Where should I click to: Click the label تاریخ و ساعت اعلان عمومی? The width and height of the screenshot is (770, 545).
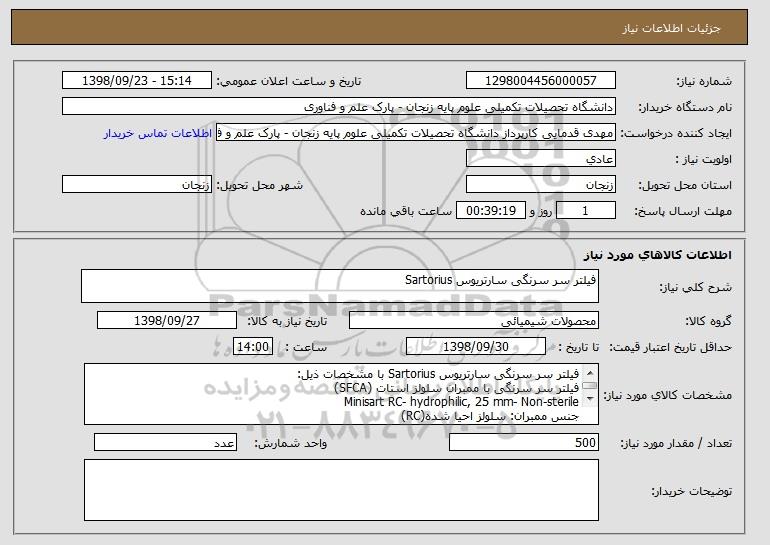point(289,81)
